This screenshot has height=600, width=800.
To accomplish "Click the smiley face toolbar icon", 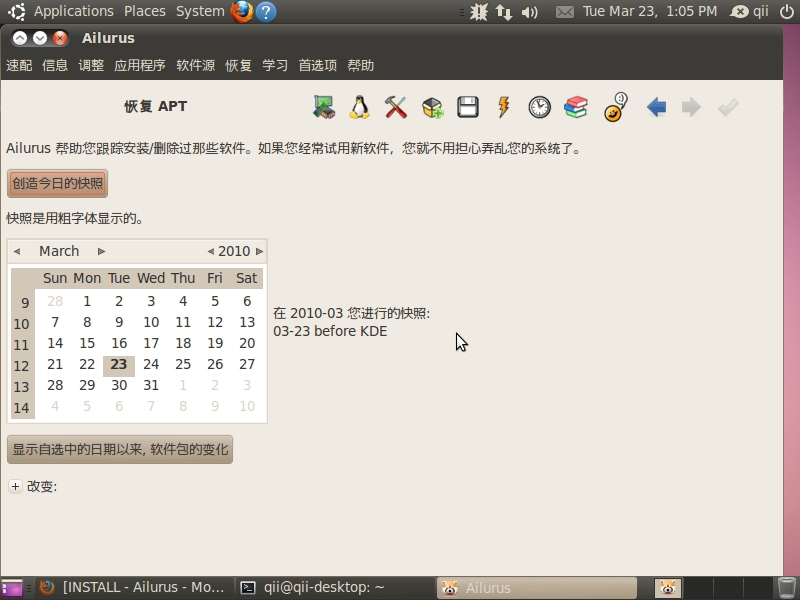I will point(615,107).
